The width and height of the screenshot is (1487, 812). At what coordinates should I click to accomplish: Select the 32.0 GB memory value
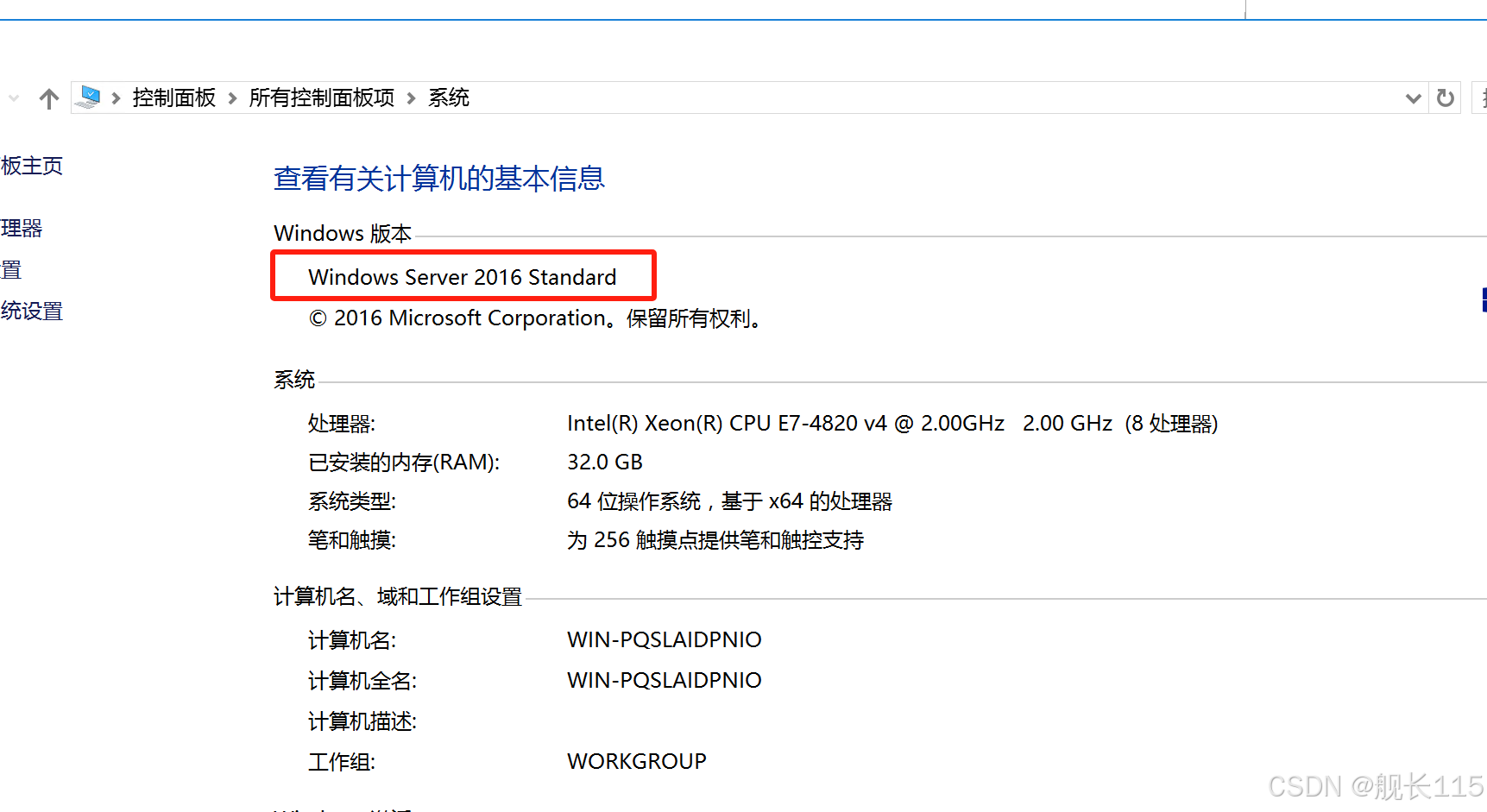click(x=605, y=463)
